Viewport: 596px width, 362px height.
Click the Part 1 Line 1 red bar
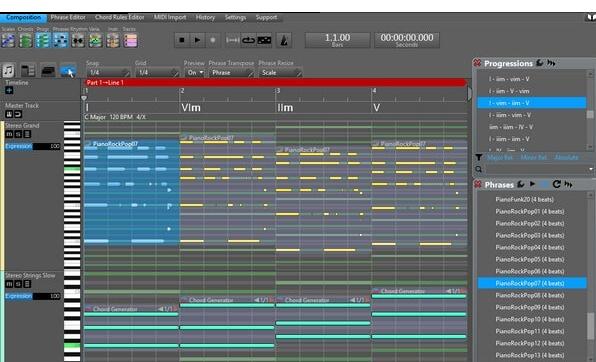275,82
